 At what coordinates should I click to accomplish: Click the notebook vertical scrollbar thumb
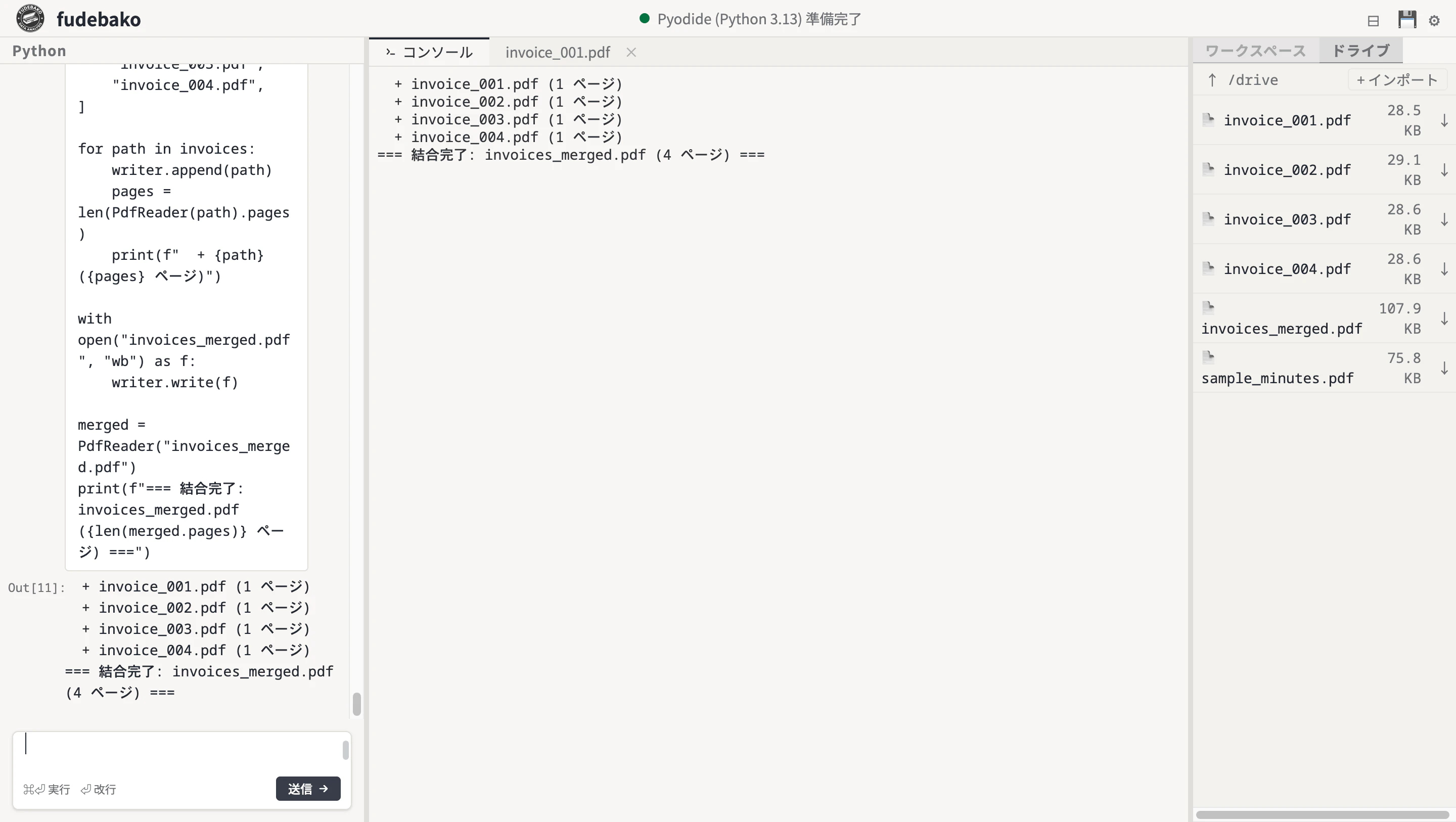click(x=356, y=704)
